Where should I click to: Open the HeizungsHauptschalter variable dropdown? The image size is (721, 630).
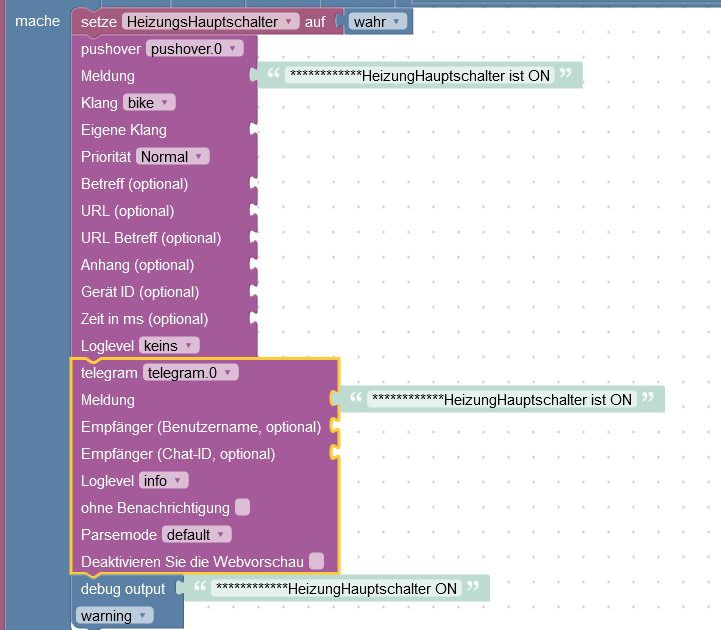point(211,22)
